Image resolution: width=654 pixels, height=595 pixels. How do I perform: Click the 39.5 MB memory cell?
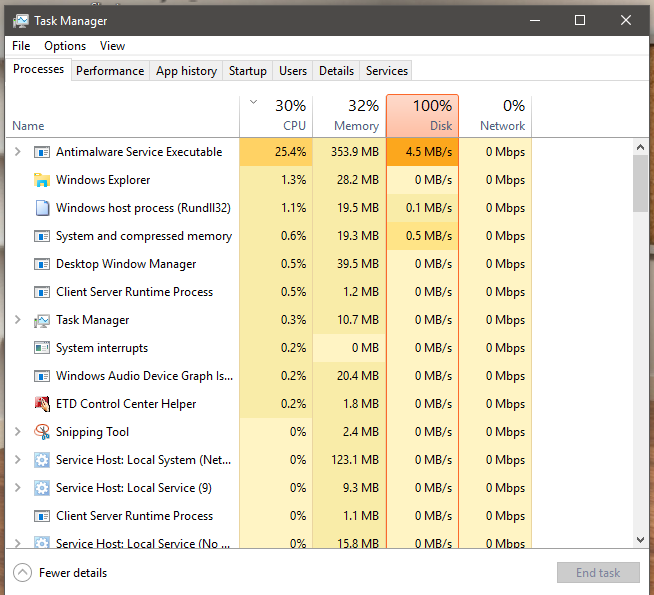[349, 264]
